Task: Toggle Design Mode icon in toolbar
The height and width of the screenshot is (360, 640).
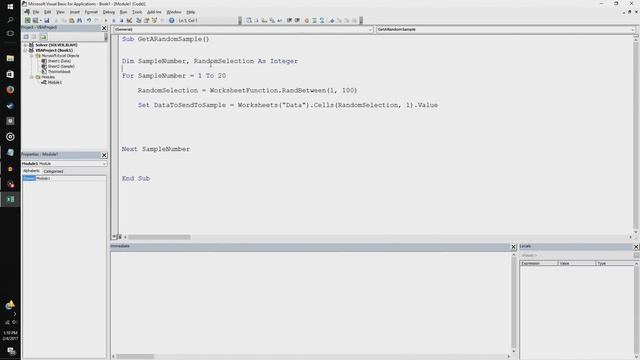Action: click(129, 20)
